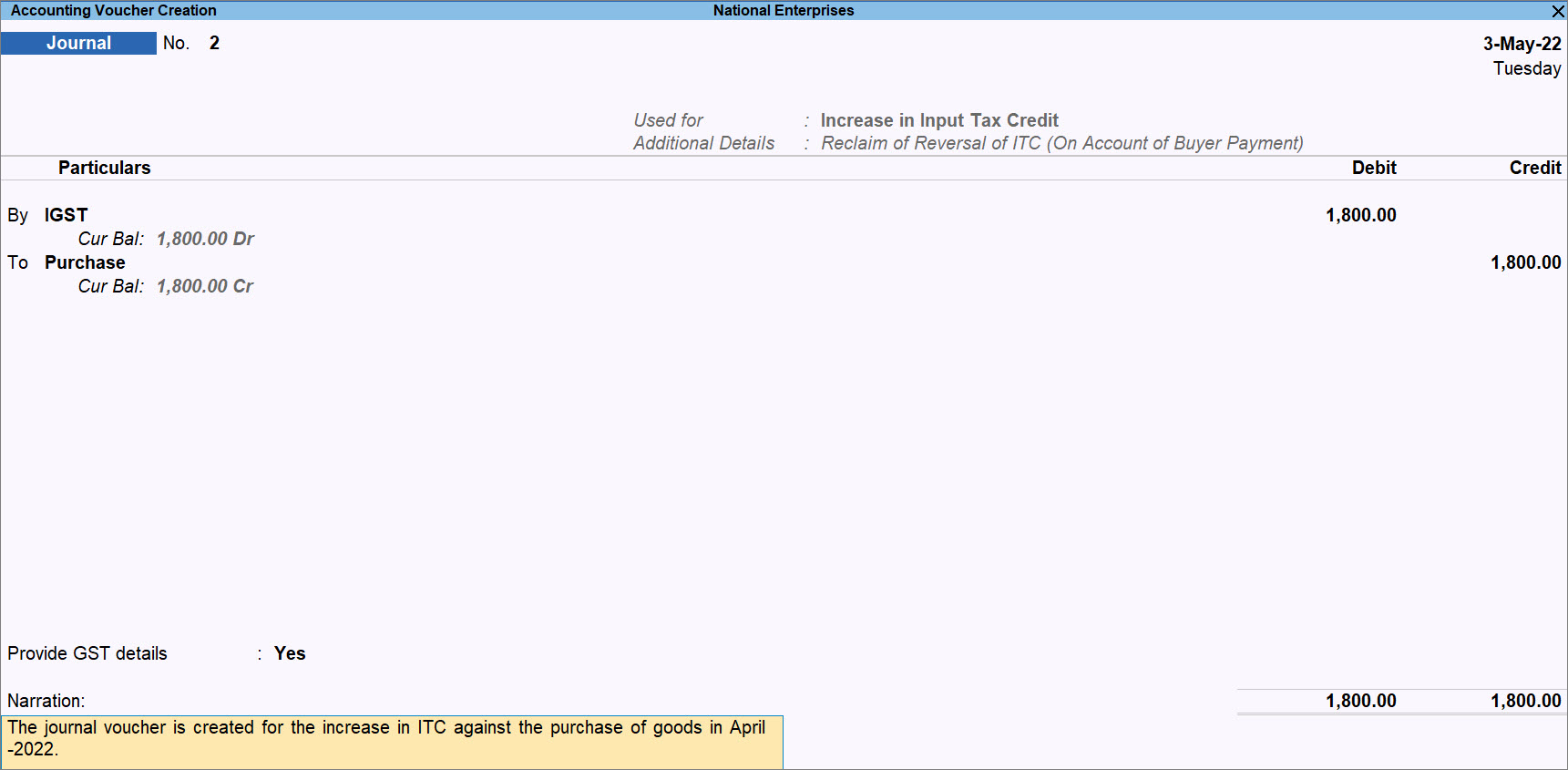Image resolution: width=1568 pixels, height=770 pixels.
Task: Click the Reclaim of Reversal of ITC details
Action: coord(1062,143)
